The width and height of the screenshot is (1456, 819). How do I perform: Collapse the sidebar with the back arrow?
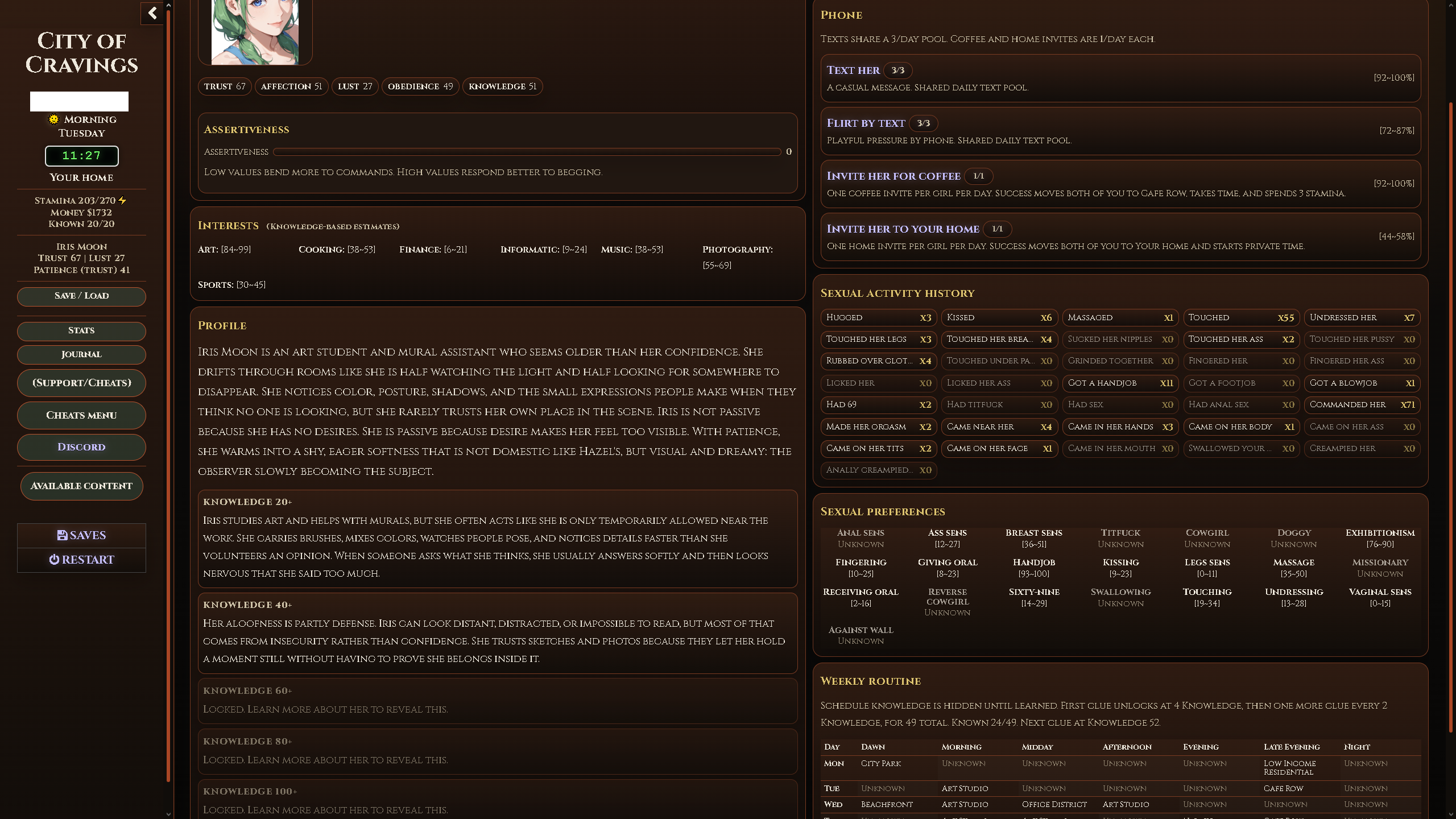152,13
